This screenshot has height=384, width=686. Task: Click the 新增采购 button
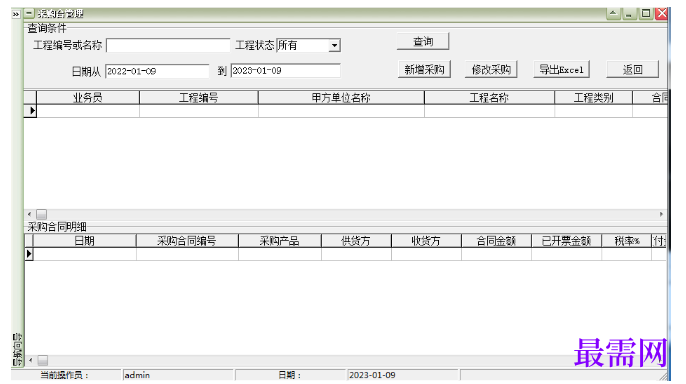[424, 70]
